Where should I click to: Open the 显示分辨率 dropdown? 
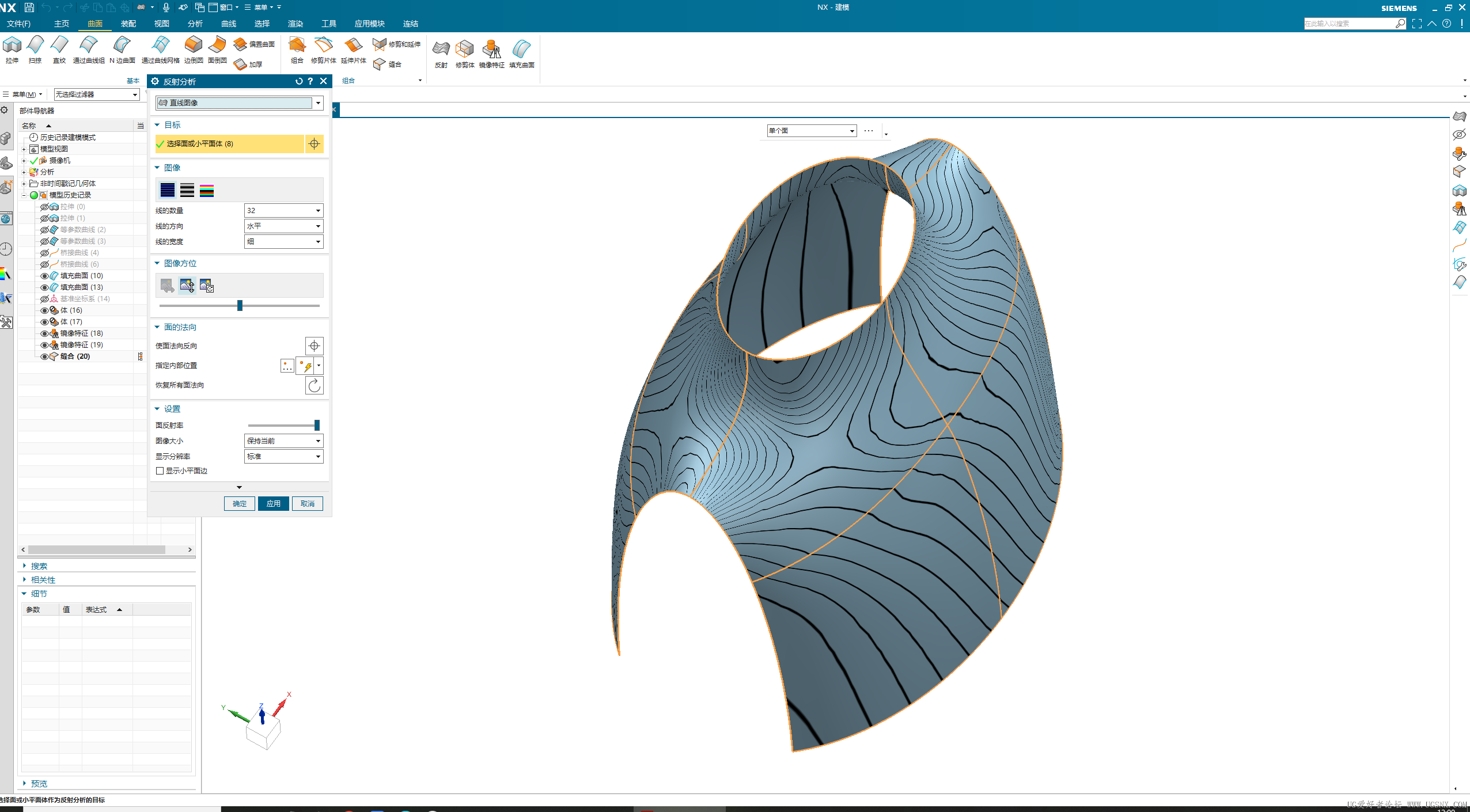point(283,456)
